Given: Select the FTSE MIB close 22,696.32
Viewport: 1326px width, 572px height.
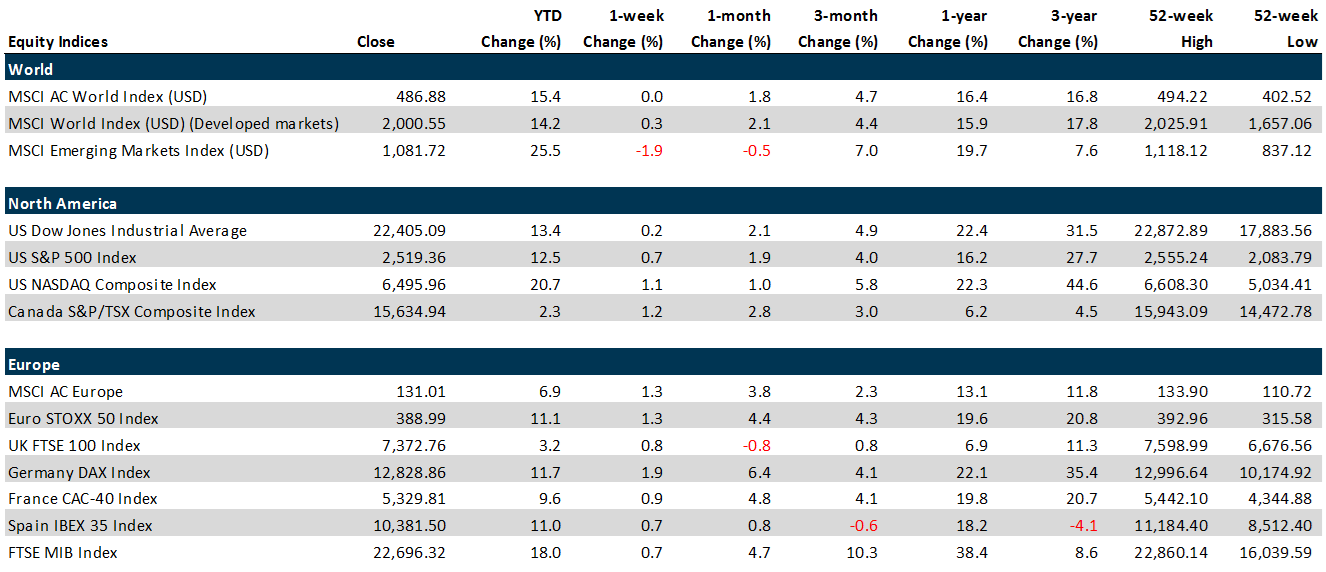Looking at the screenshot, I should click(x=409, y=552).
